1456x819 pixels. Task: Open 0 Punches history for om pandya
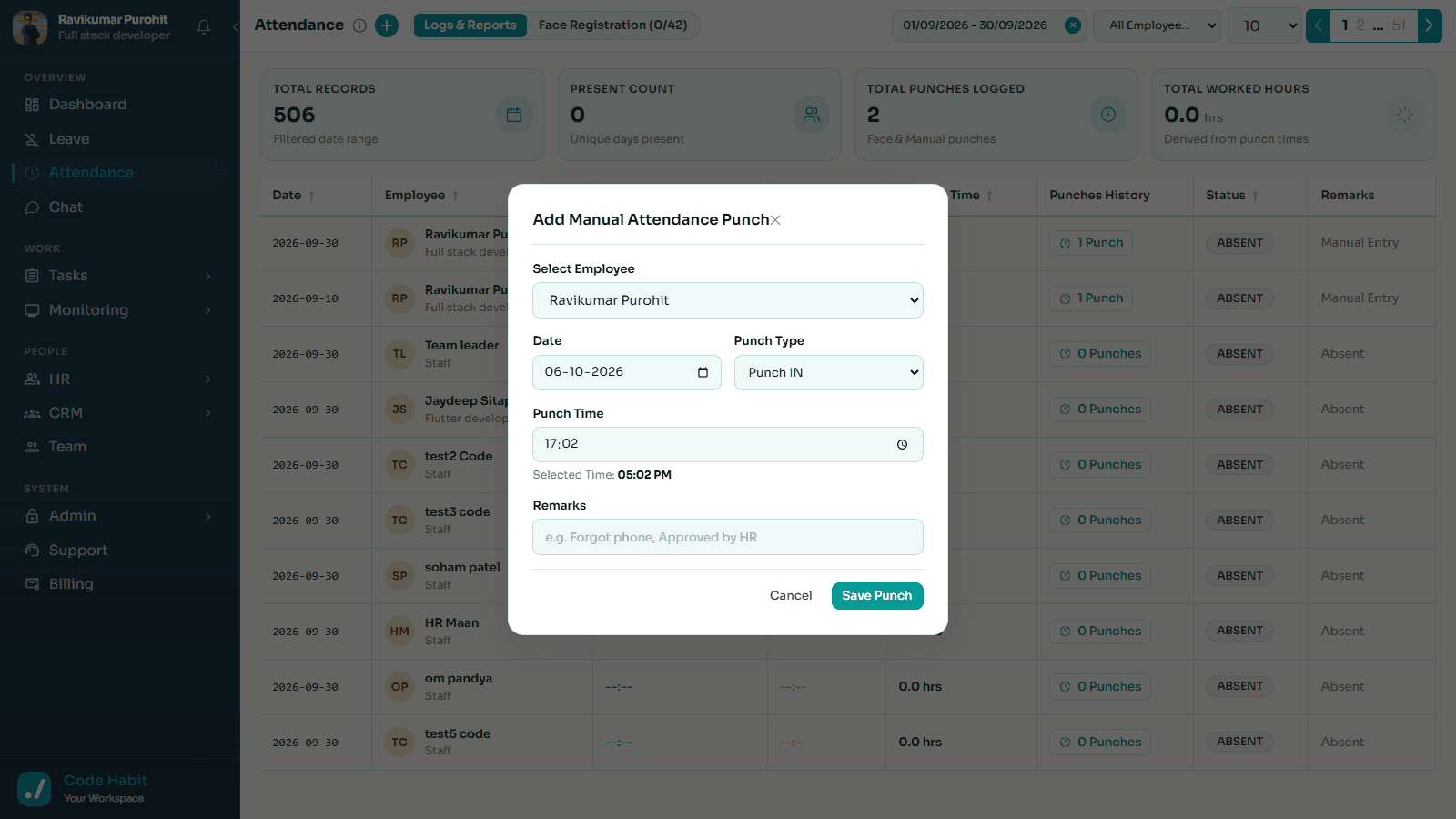pos(1100,687)
